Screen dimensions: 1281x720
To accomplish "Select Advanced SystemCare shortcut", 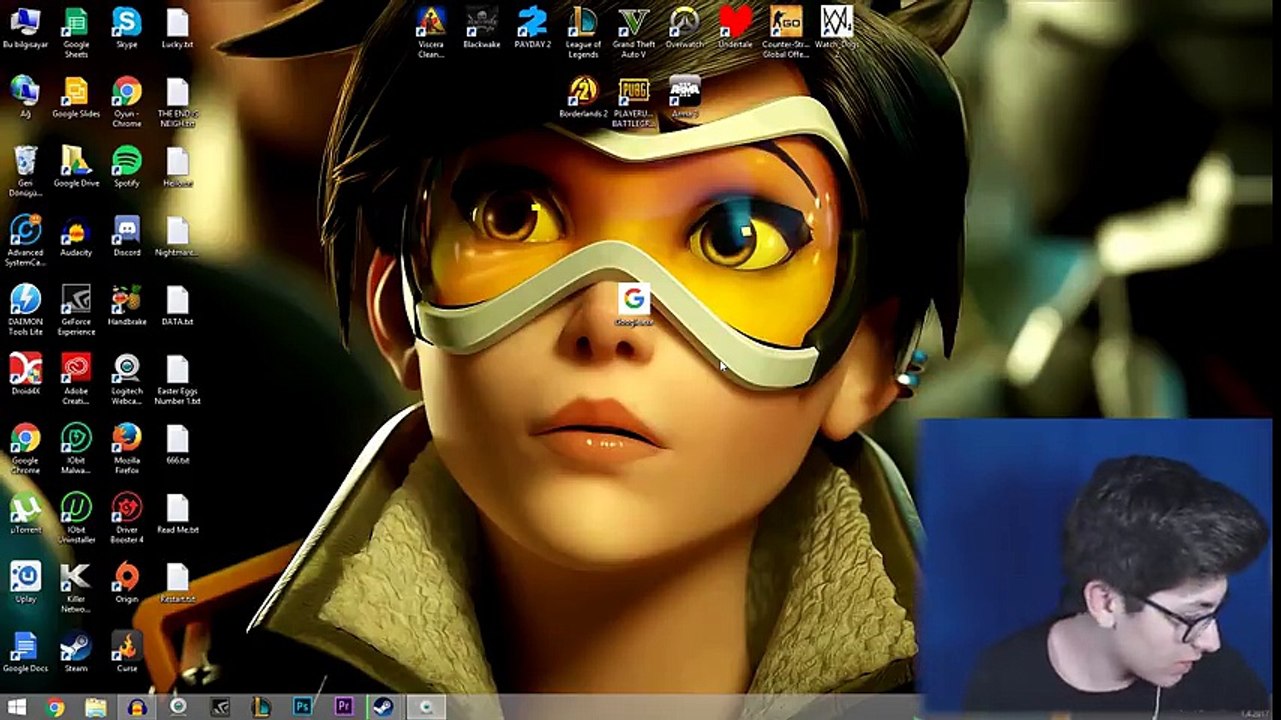I will (x=25, y=240).
